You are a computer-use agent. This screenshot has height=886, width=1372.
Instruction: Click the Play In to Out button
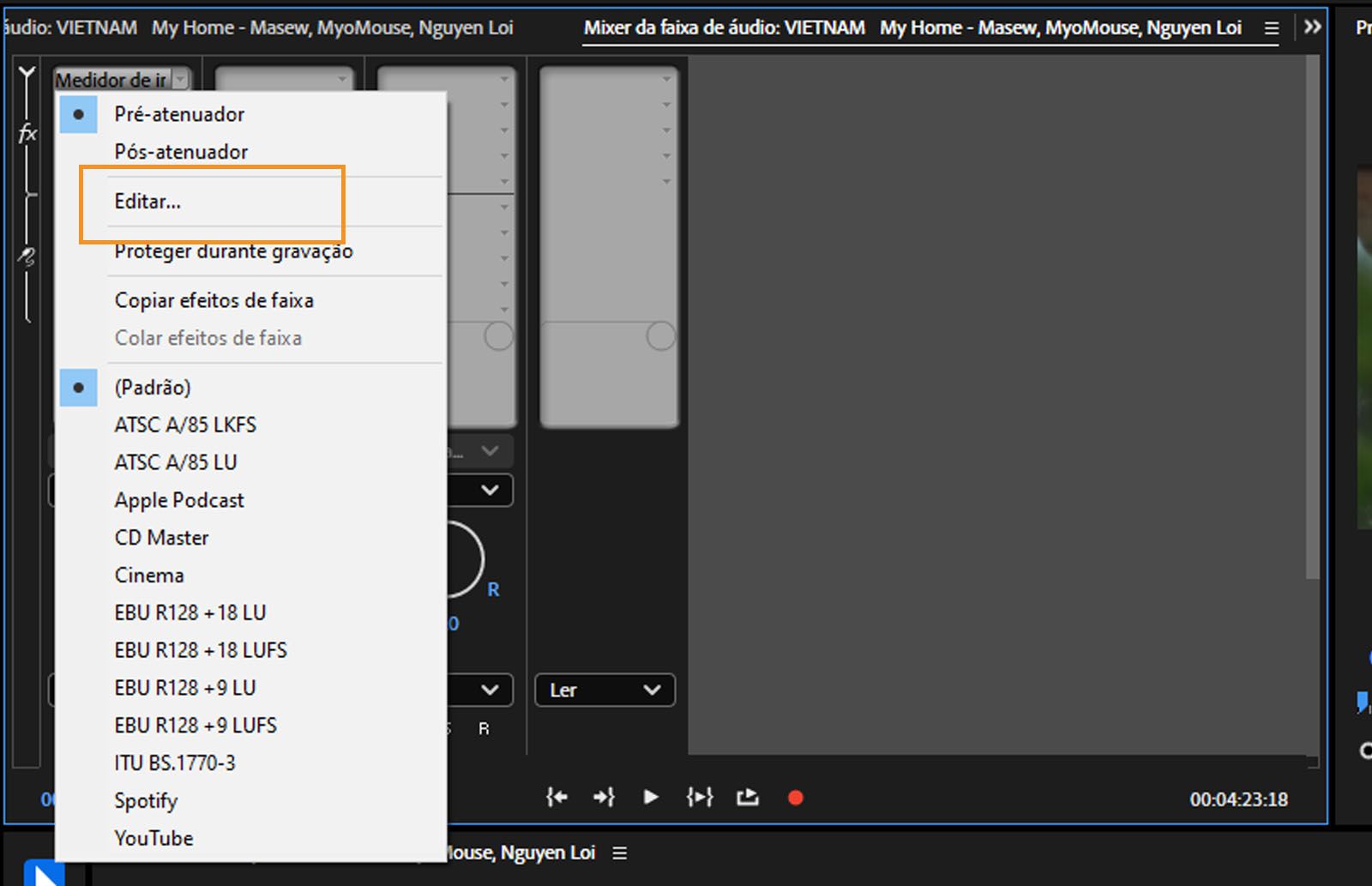coord(700,798)
